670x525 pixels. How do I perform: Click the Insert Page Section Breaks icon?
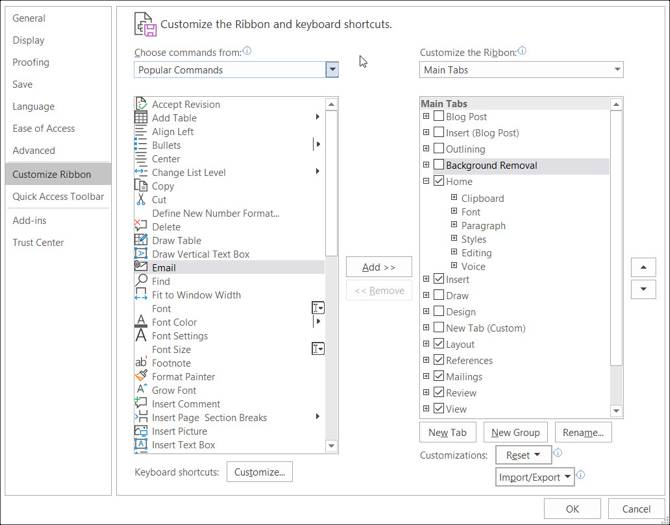(x=141, y=417)
